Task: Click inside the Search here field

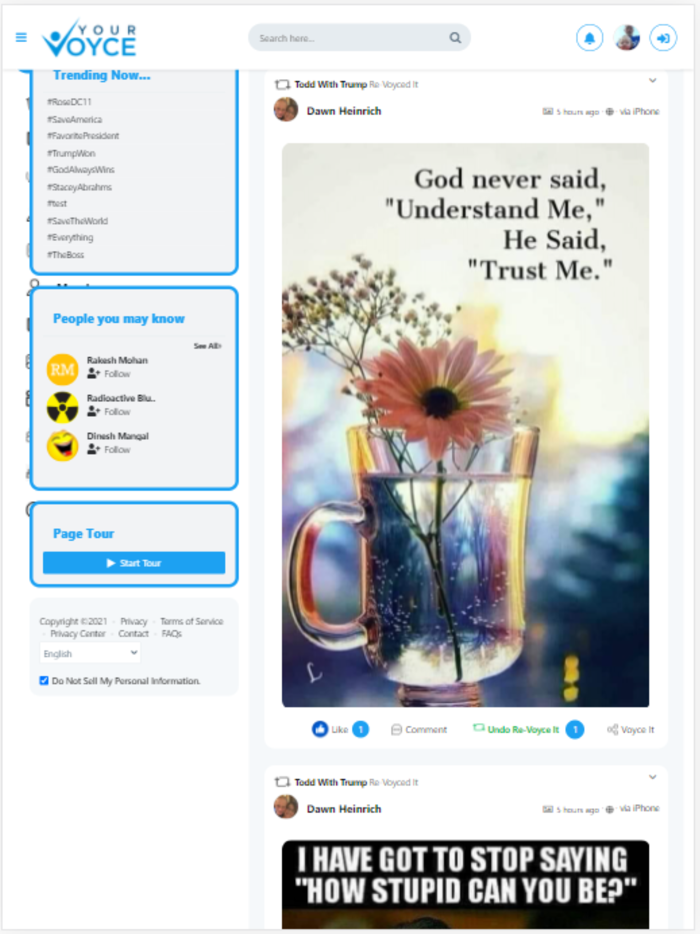Action: coord(351,38)
